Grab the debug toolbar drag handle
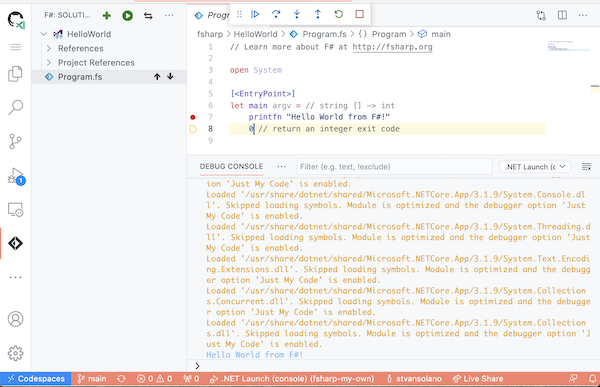This screenshot has height=387, width=600. click(240, 15)
